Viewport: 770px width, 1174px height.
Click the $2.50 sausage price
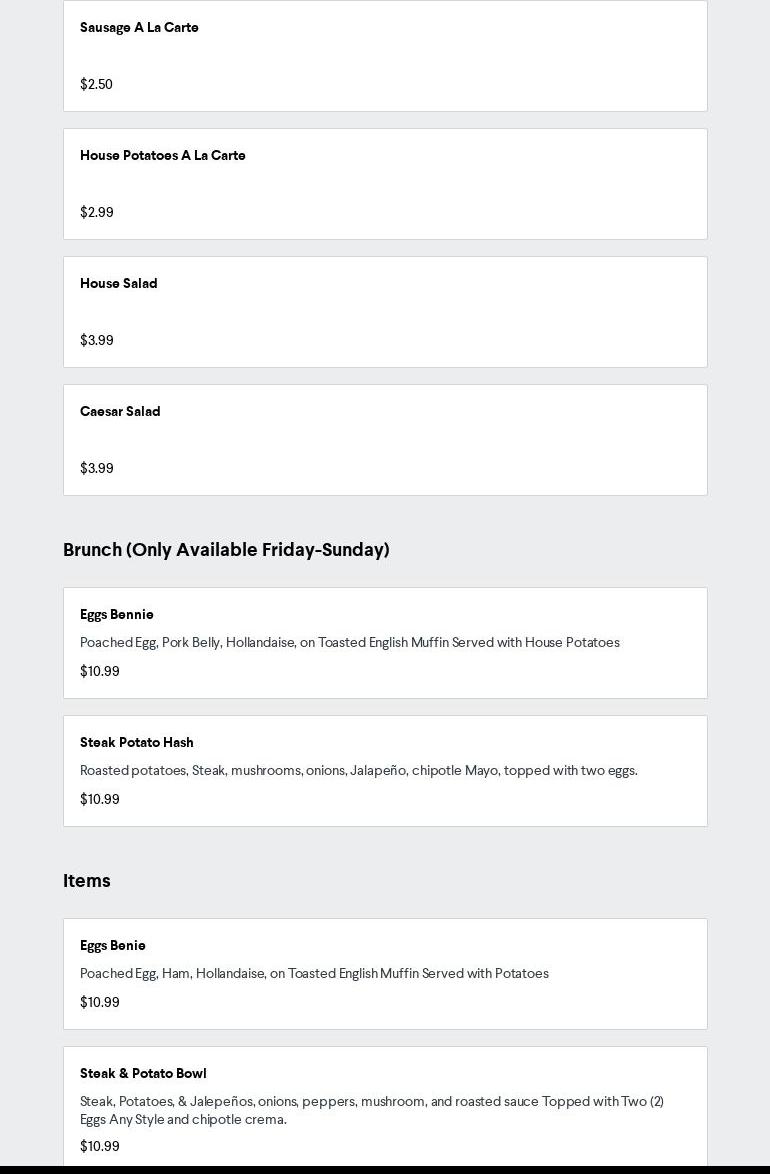pos(96,85)
